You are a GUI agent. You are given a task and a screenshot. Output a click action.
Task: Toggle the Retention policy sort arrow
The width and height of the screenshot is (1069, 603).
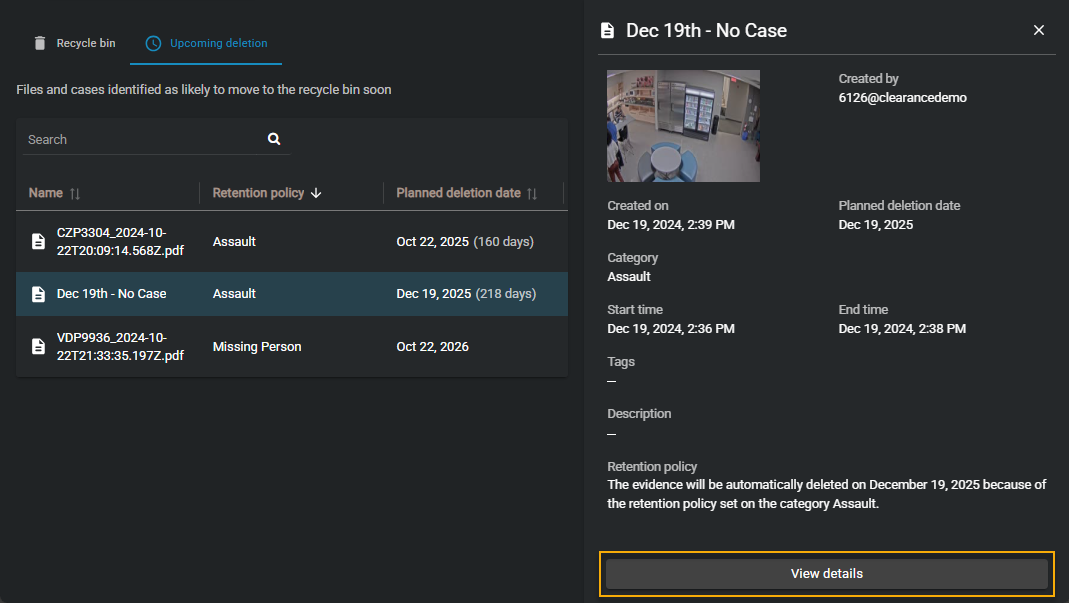pos(316,193)
